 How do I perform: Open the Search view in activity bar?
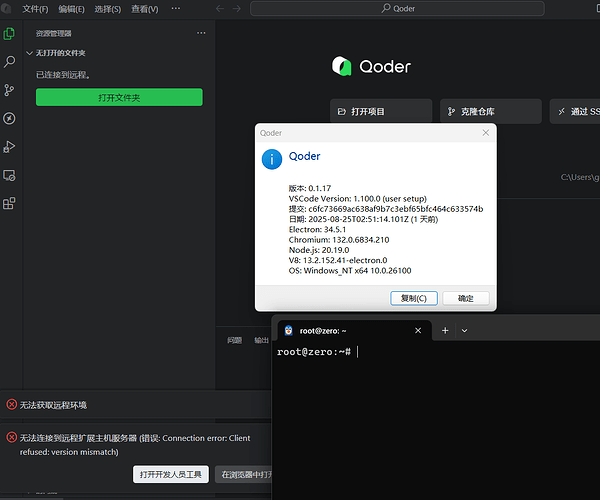pyautogui.click(x=9, y=62)
